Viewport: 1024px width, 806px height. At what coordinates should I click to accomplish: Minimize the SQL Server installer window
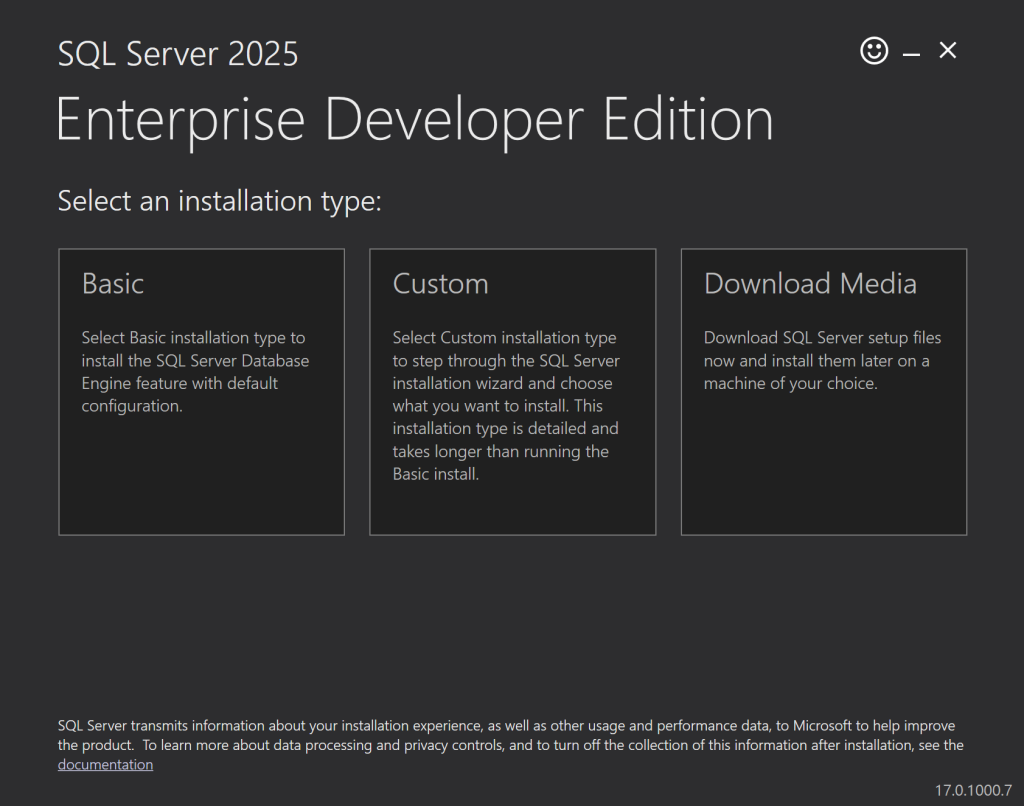(x=911, y=54)
